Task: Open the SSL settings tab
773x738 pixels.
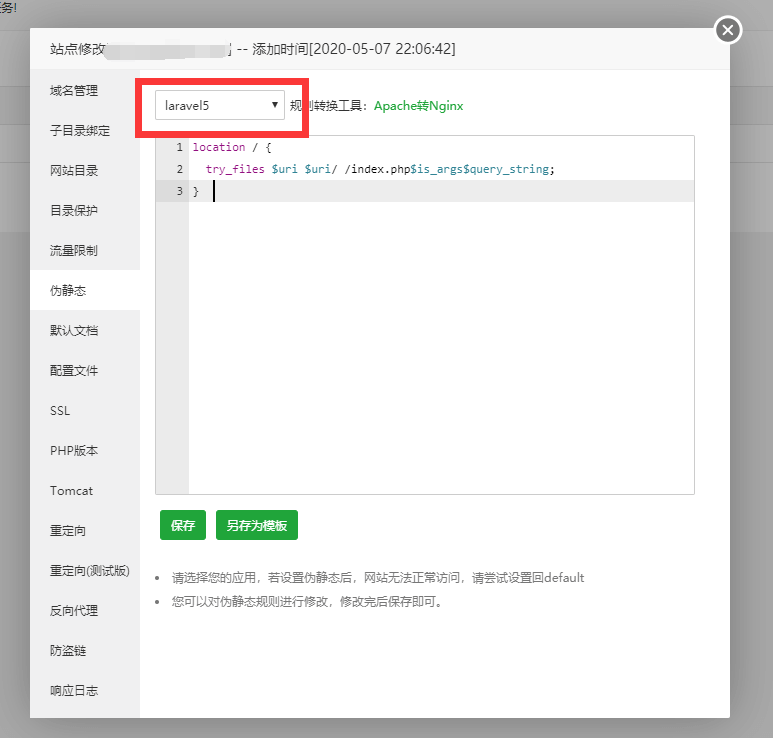Action: [60, 411]
